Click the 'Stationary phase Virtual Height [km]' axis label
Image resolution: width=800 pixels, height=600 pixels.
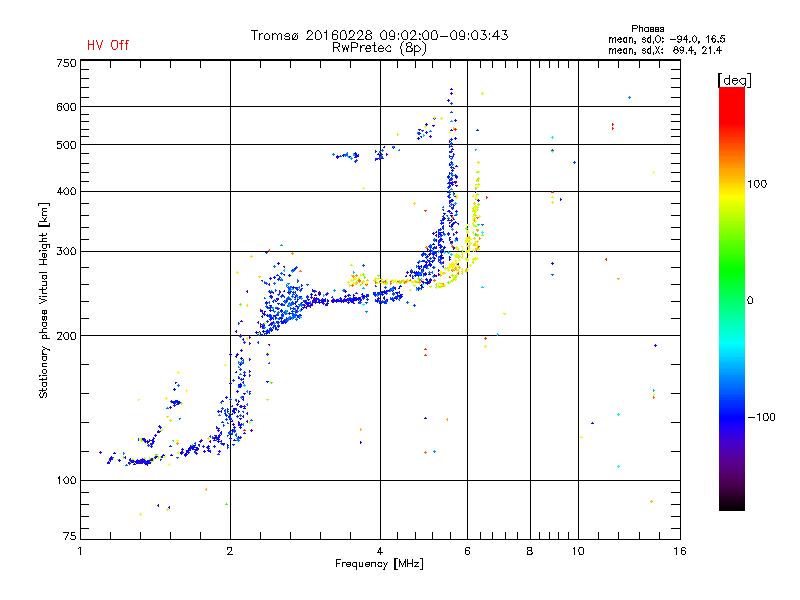[44, 301]
